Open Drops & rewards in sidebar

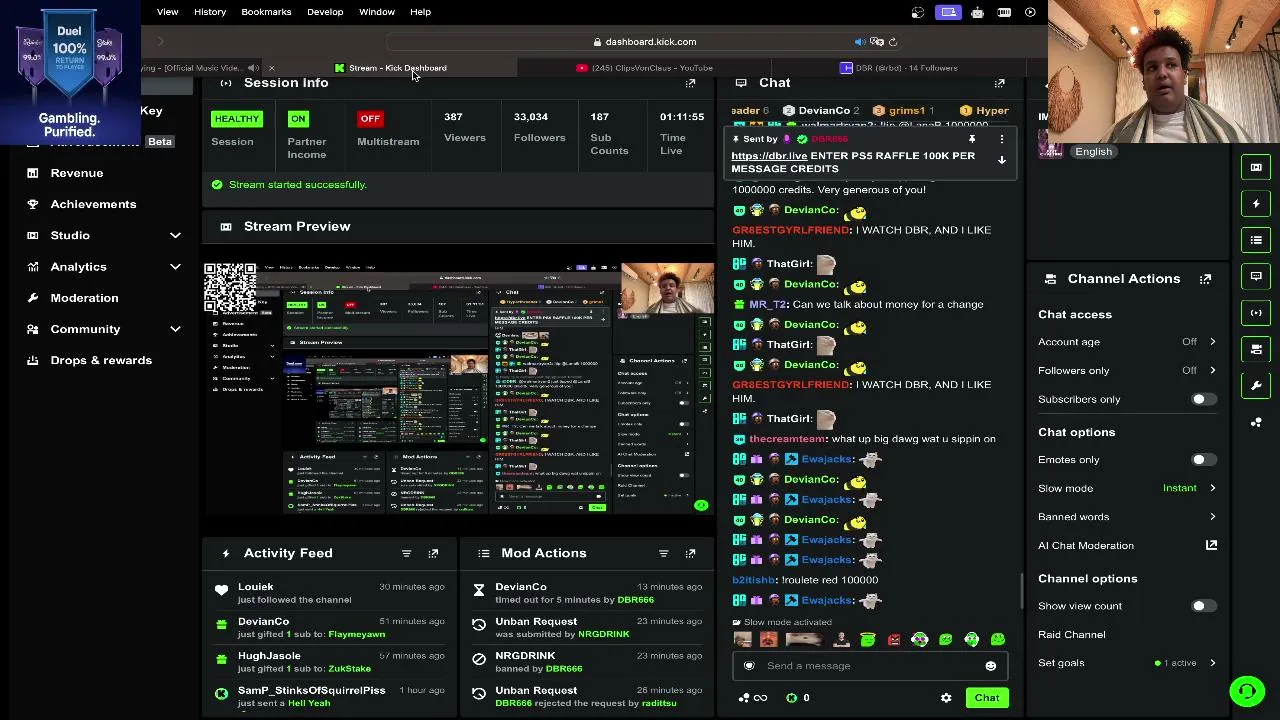tap(101, 360)
